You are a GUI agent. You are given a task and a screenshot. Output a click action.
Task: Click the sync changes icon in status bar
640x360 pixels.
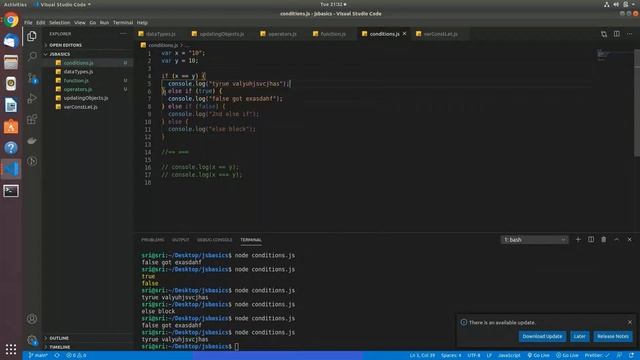(x=57, y=356)
